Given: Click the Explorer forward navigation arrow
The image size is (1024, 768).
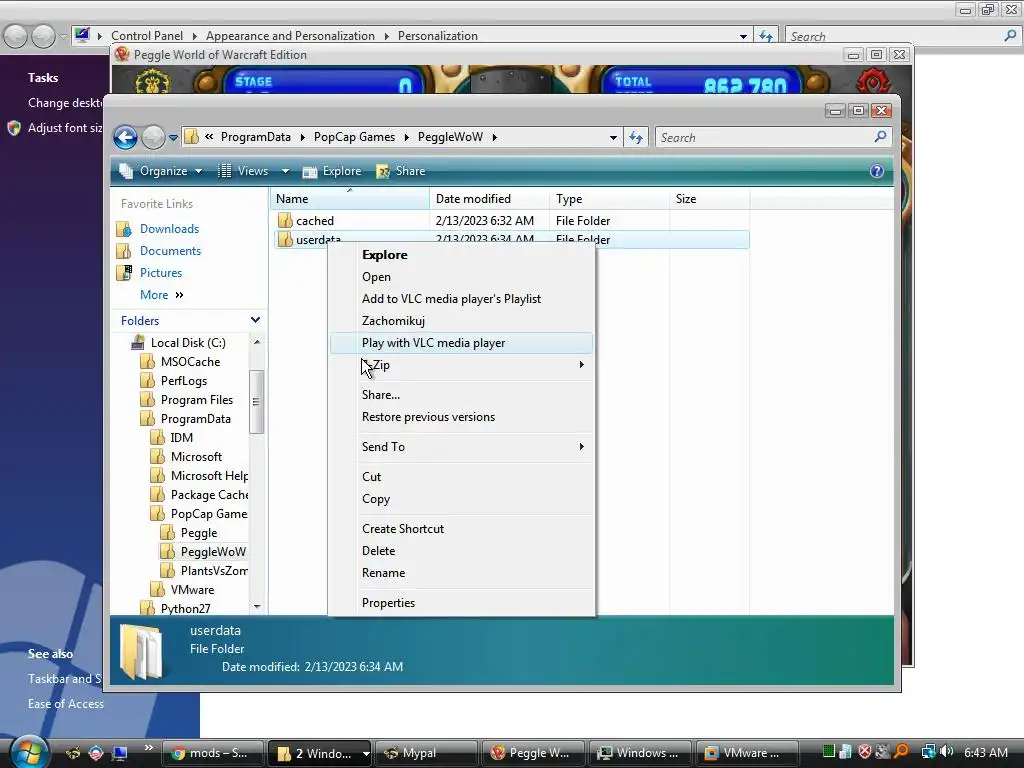Looking at the screenshot, I should tap(153, 138).
